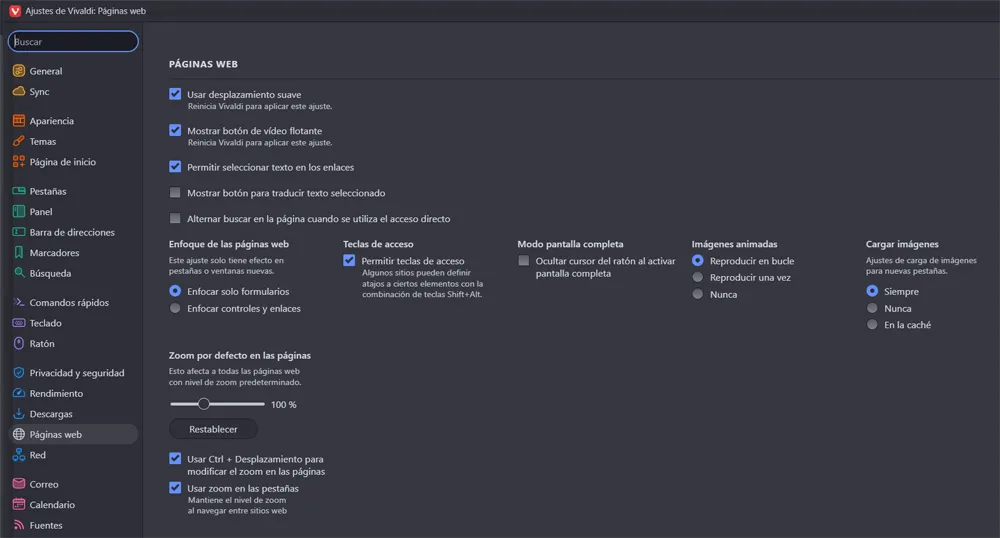Switch to Barra de direcciones section

click(x=73, y=232)
